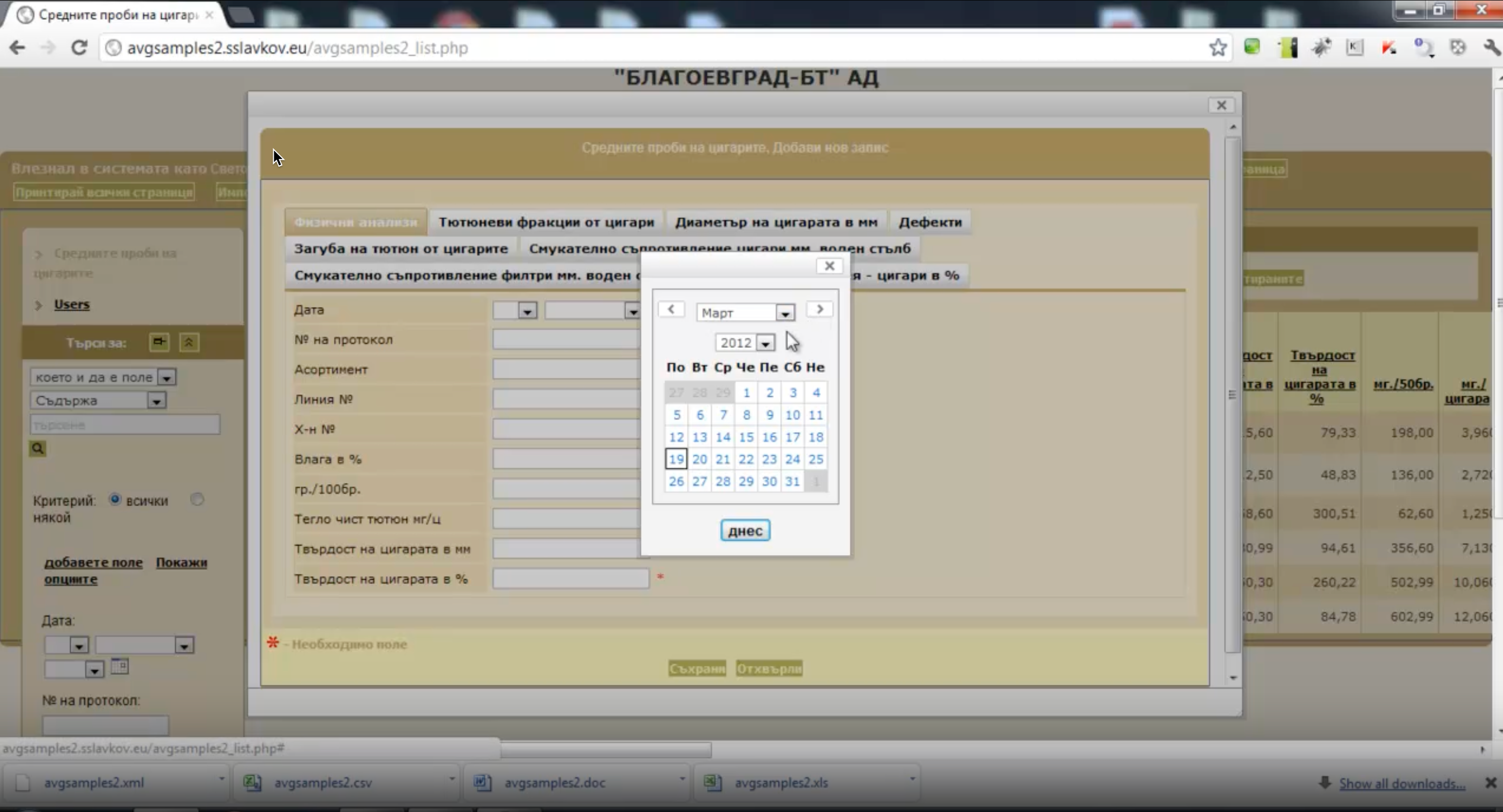Bookmark page with star icon
This screenshot has height=812, width=1503.
point(1217,47)
